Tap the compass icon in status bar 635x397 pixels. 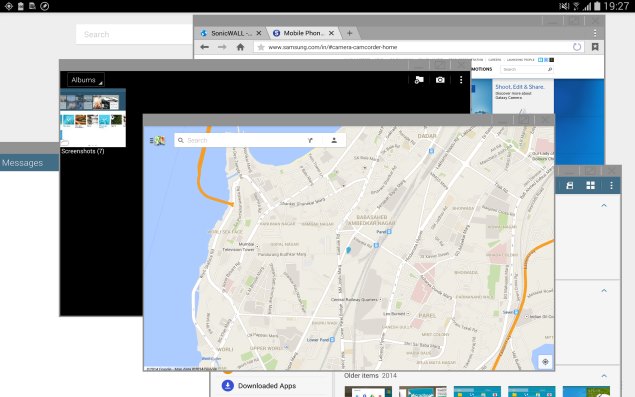45,6
